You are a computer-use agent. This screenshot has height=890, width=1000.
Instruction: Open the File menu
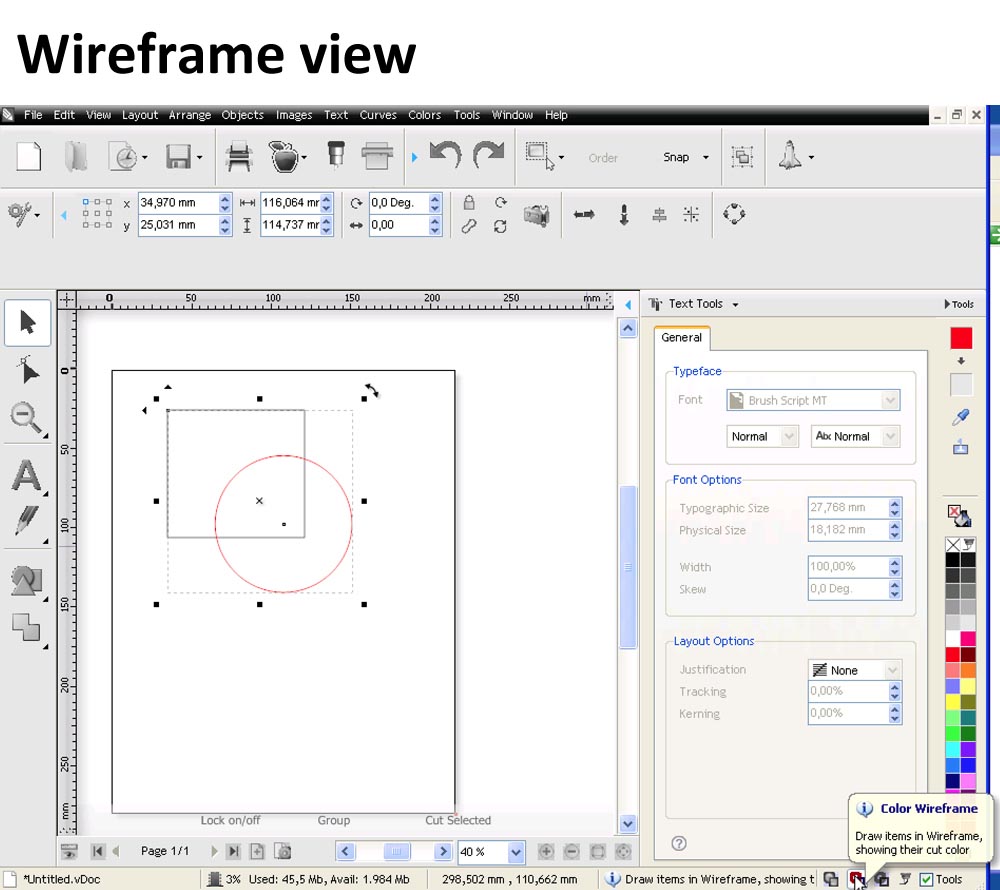click(33, 115)
